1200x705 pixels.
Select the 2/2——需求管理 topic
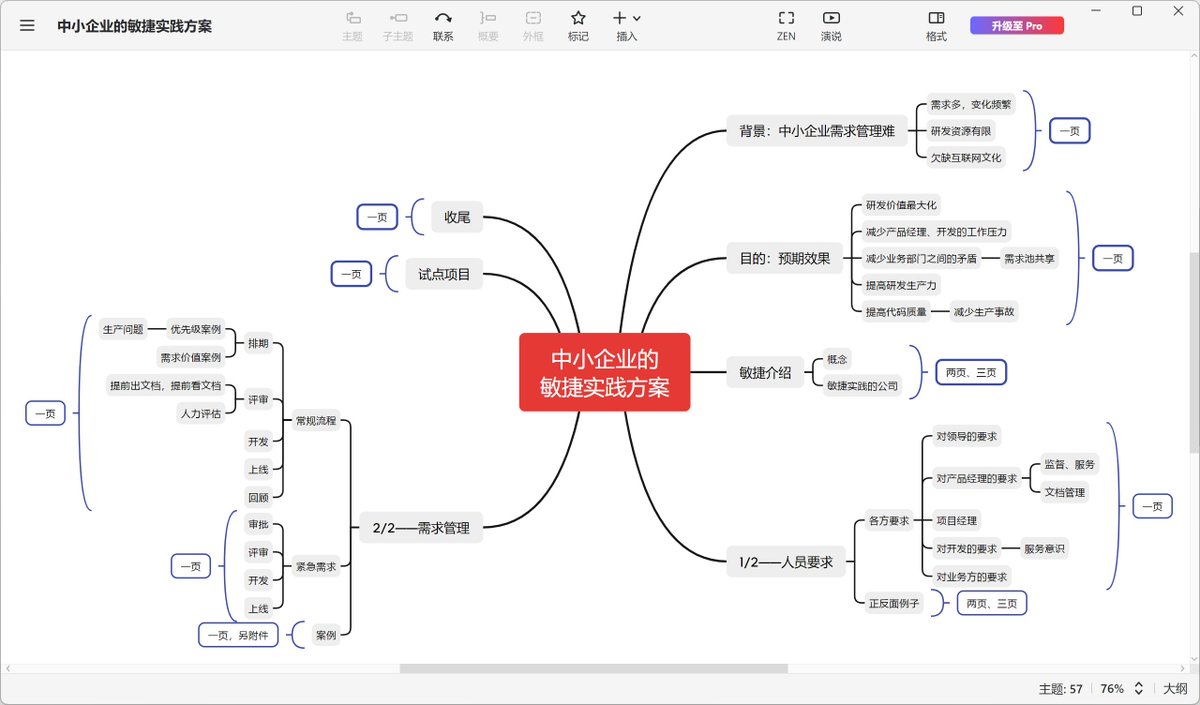coord(421,528)
